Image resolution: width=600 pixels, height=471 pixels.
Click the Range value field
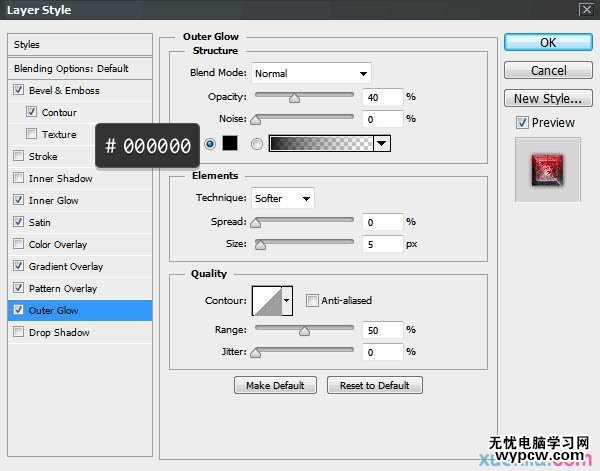382,330
